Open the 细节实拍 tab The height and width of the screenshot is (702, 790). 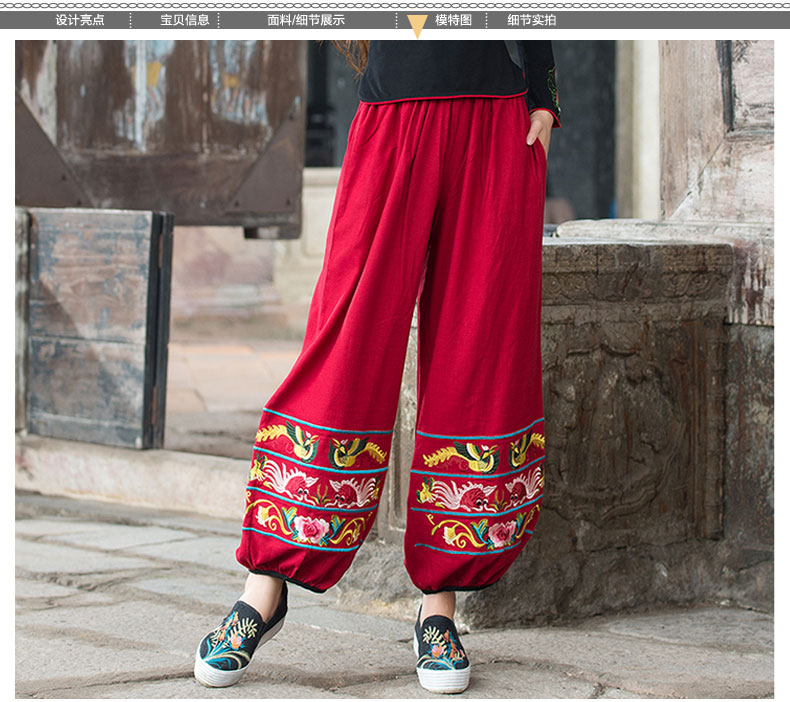tap(532, 20)
